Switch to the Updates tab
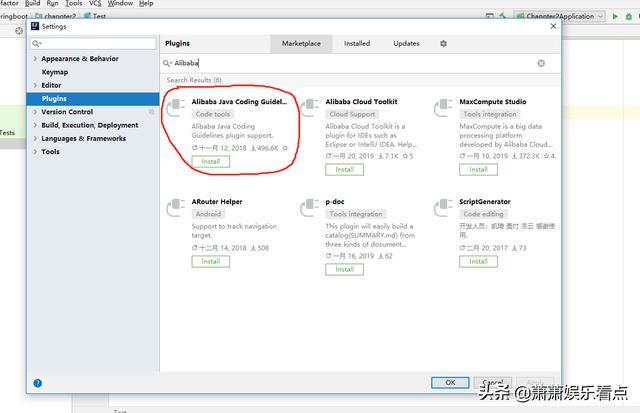This screenshot has width=640, height=413. [x=406, y=43]
